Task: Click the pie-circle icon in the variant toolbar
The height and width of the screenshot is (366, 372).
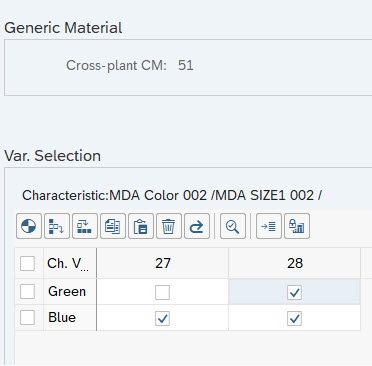Action: coord(29,226)
